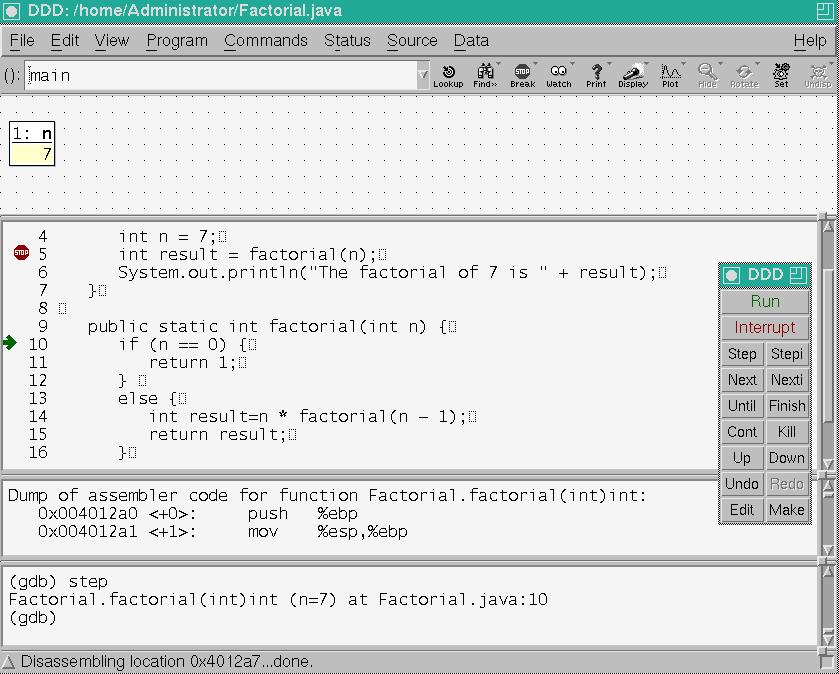Click the Undo button
The width and height of the screenshot is (839, 674).
[x=742, y=484]
